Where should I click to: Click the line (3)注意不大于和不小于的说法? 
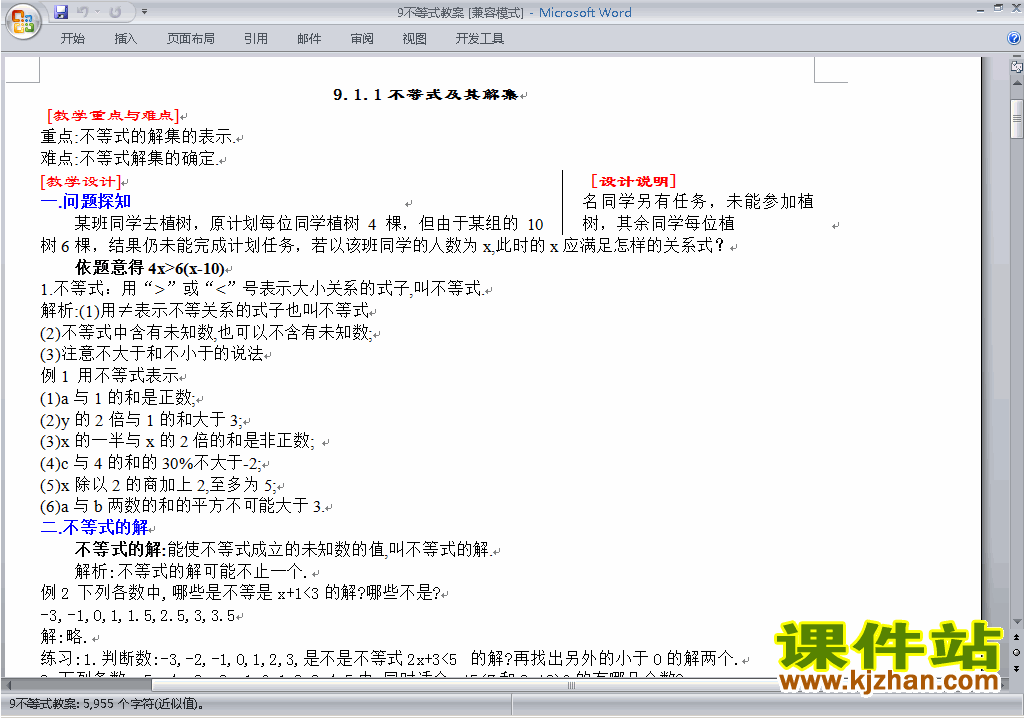[152, 354]
